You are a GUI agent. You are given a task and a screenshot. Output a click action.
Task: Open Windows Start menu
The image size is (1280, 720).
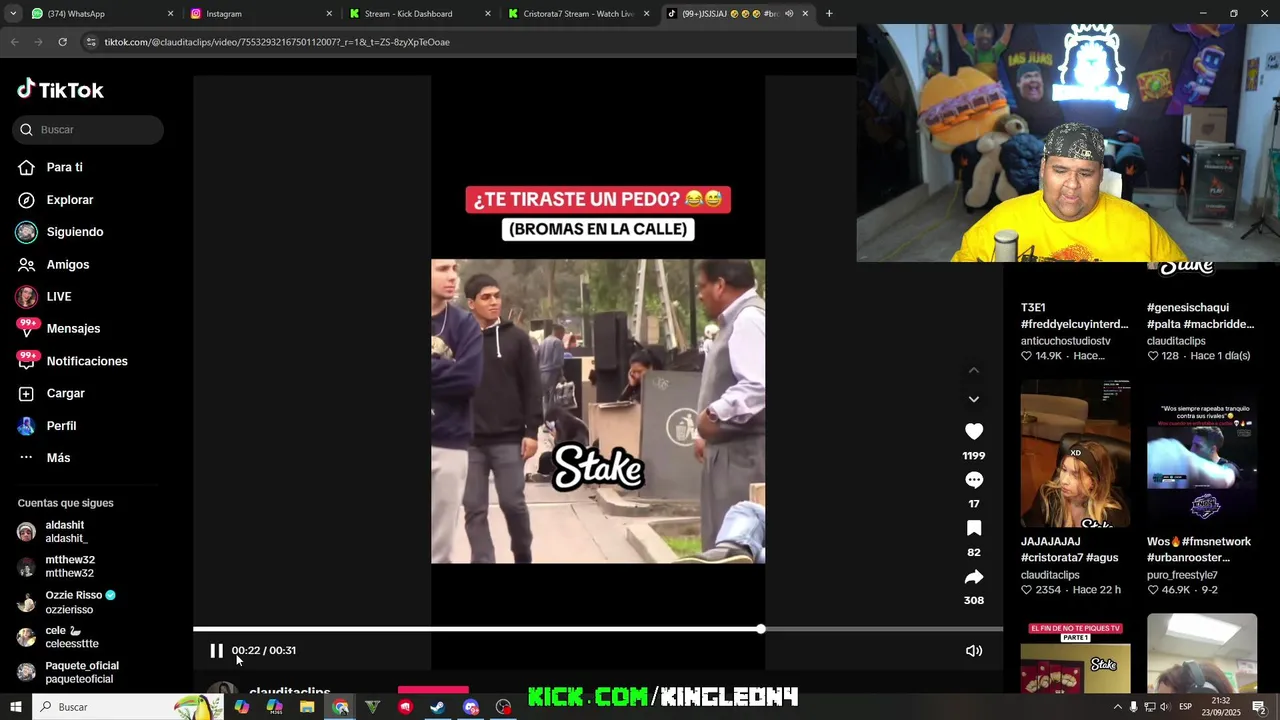(15, 707)
